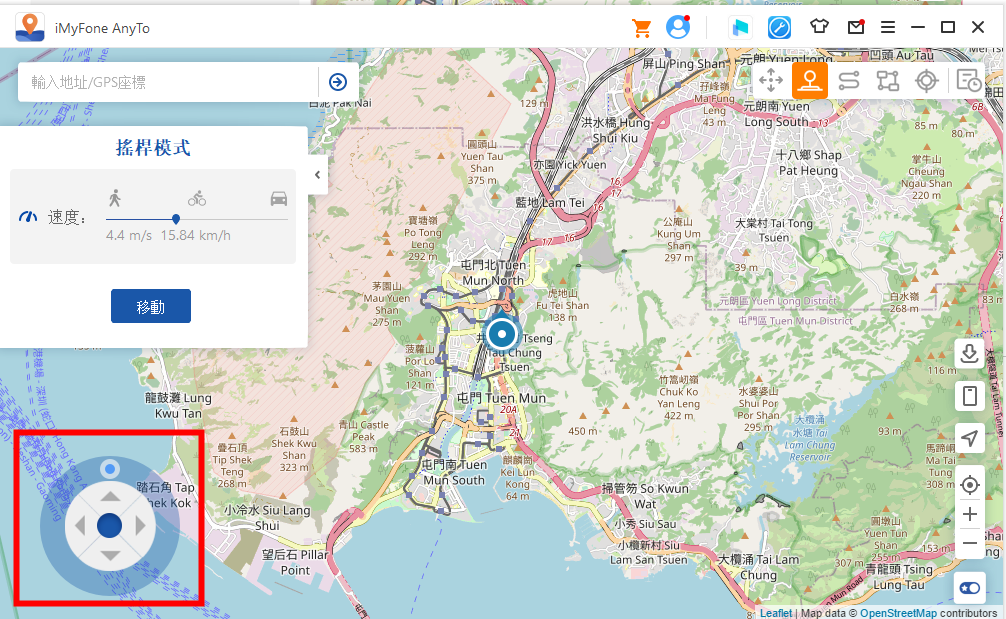The image size is (1006, 619).
Task: Click the 搖桿模式 panel title
Action: tap(153, 148)
